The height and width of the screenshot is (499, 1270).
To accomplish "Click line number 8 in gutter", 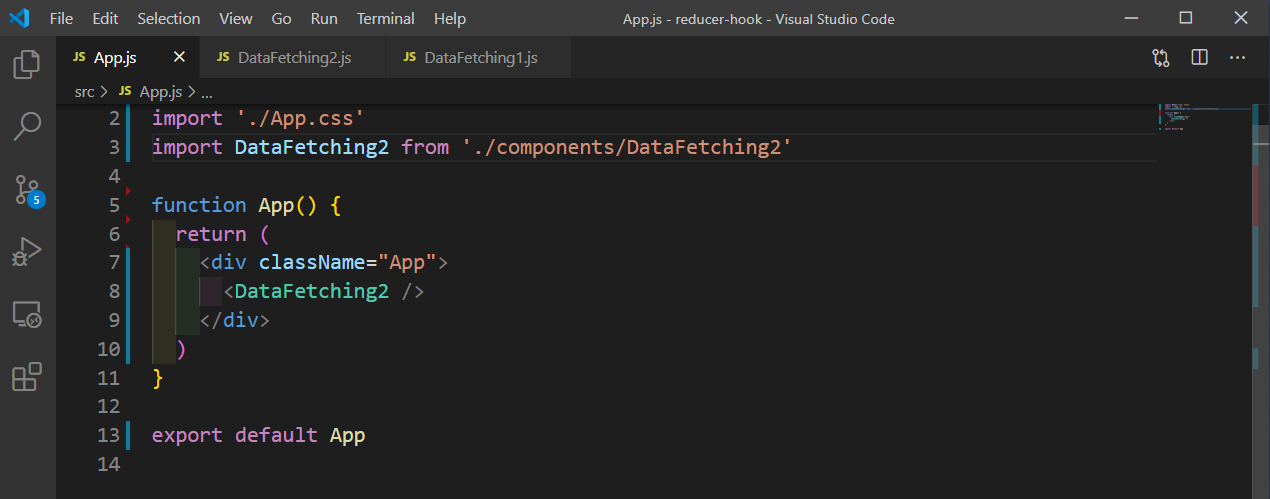I will point(114,292).
